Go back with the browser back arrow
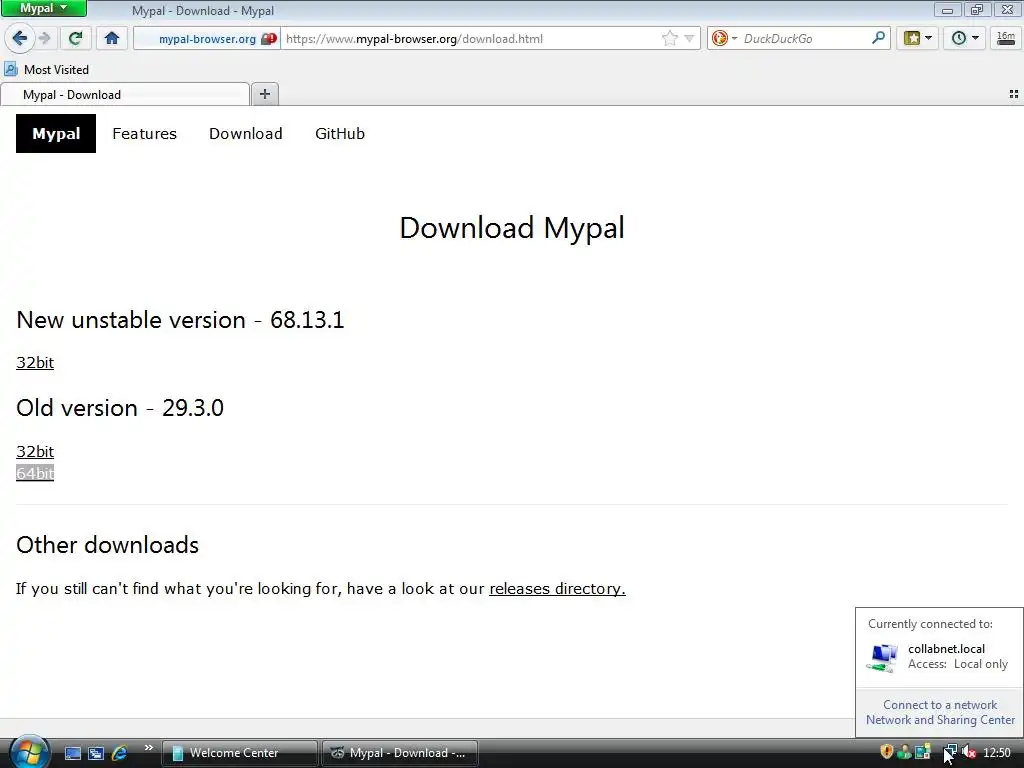 pyautogui.click(x=20, y=38)
